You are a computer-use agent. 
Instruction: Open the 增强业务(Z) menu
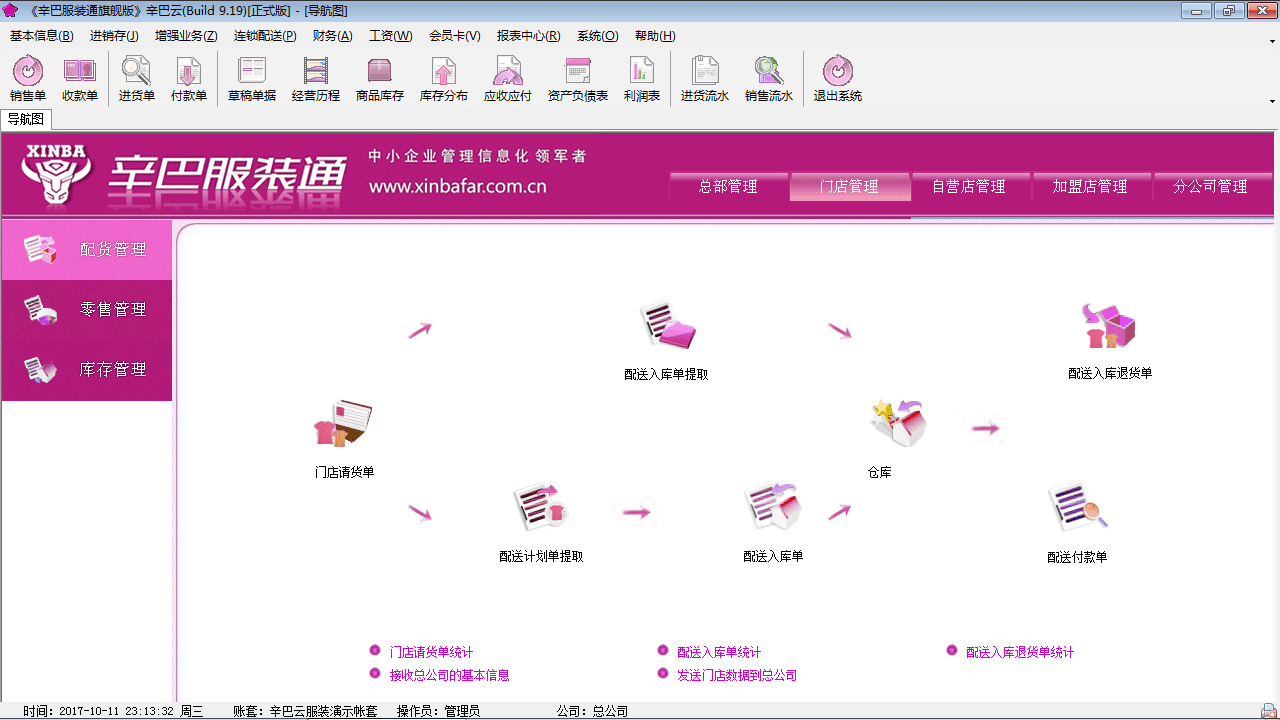[186, 36]
